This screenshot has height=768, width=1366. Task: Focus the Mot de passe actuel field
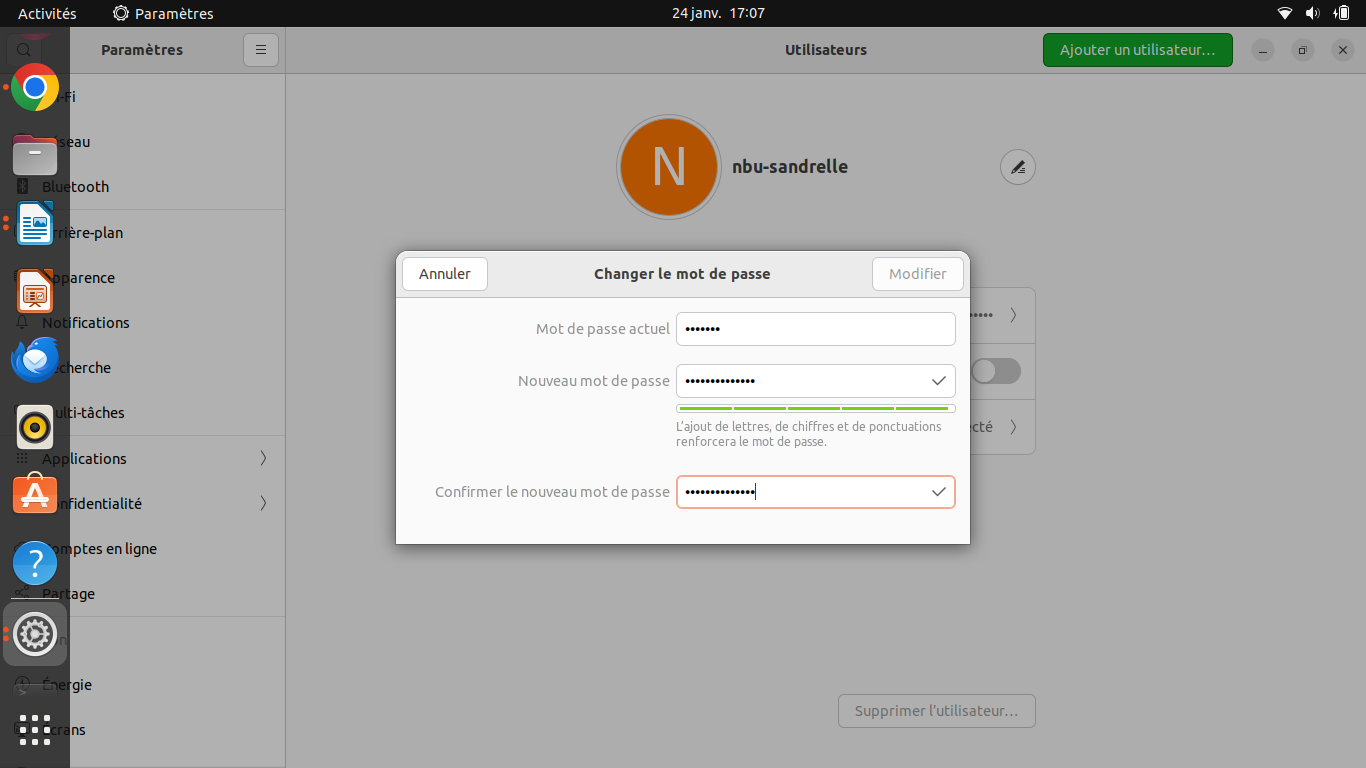tap(816, 329)
